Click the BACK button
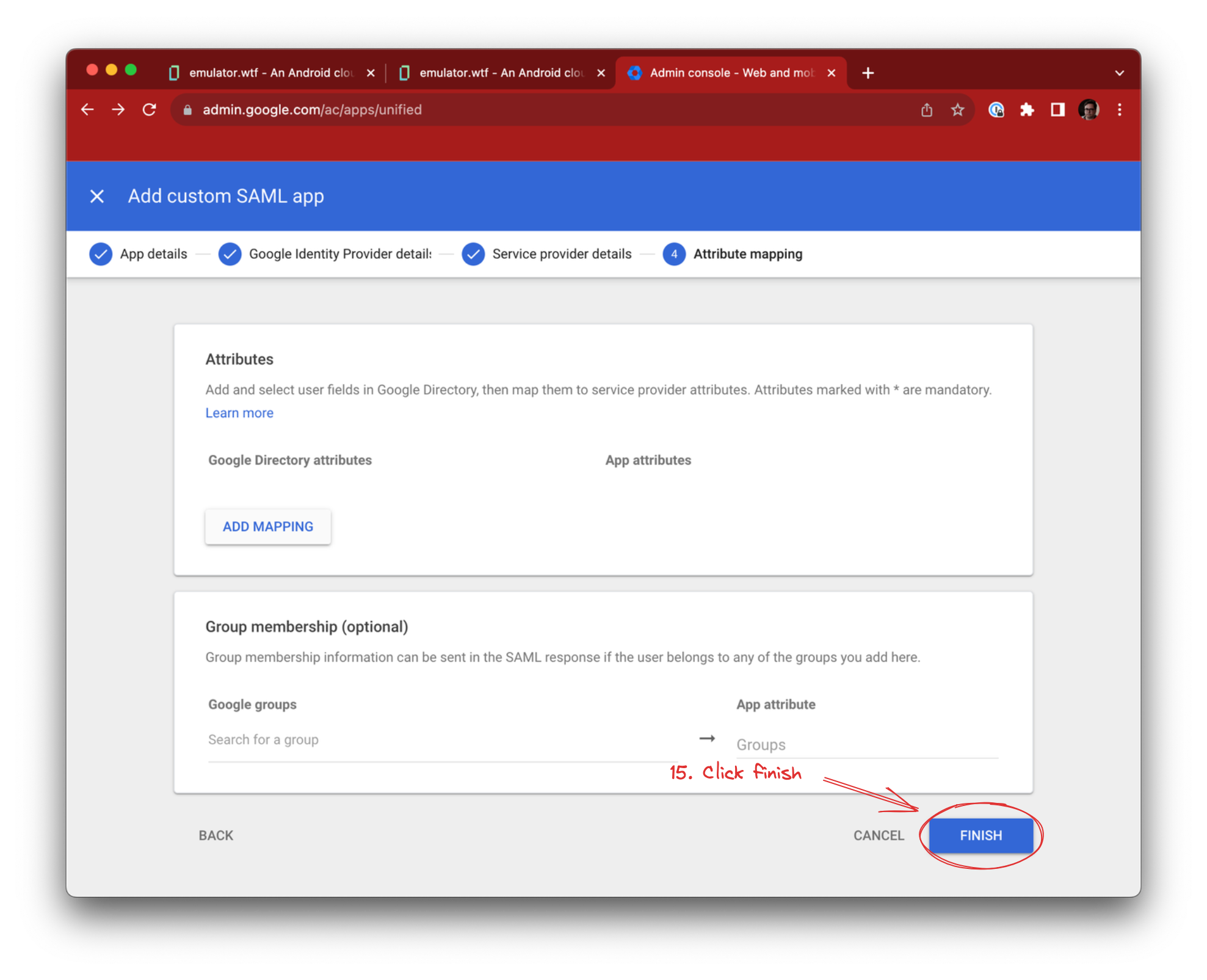The height and width of the screenshot is (980, 1207). coord(215,835)
